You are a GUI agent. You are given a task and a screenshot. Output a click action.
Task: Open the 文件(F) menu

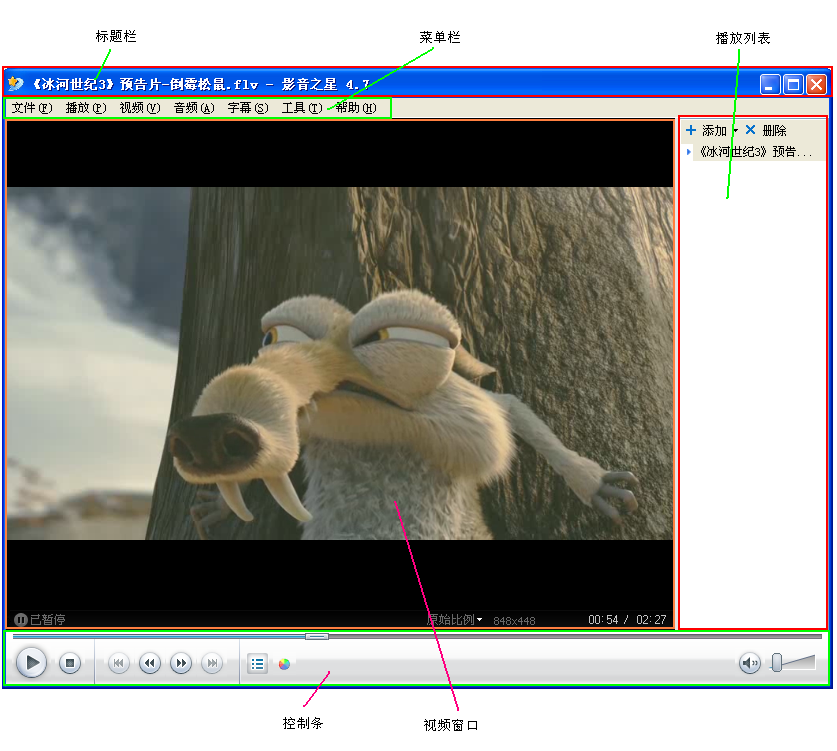(x=31, y=108)
